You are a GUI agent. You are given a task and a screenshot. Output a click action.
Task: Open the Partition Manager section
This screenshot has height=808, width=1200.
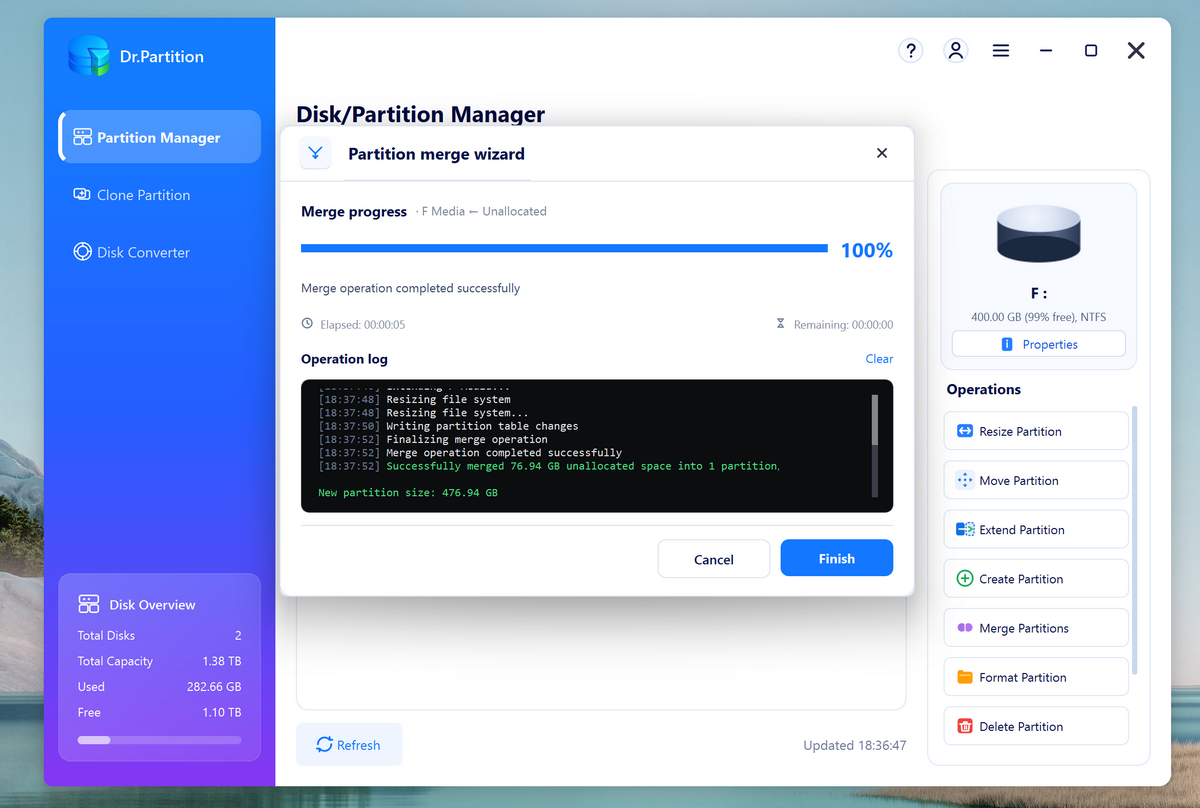[160, 137]
